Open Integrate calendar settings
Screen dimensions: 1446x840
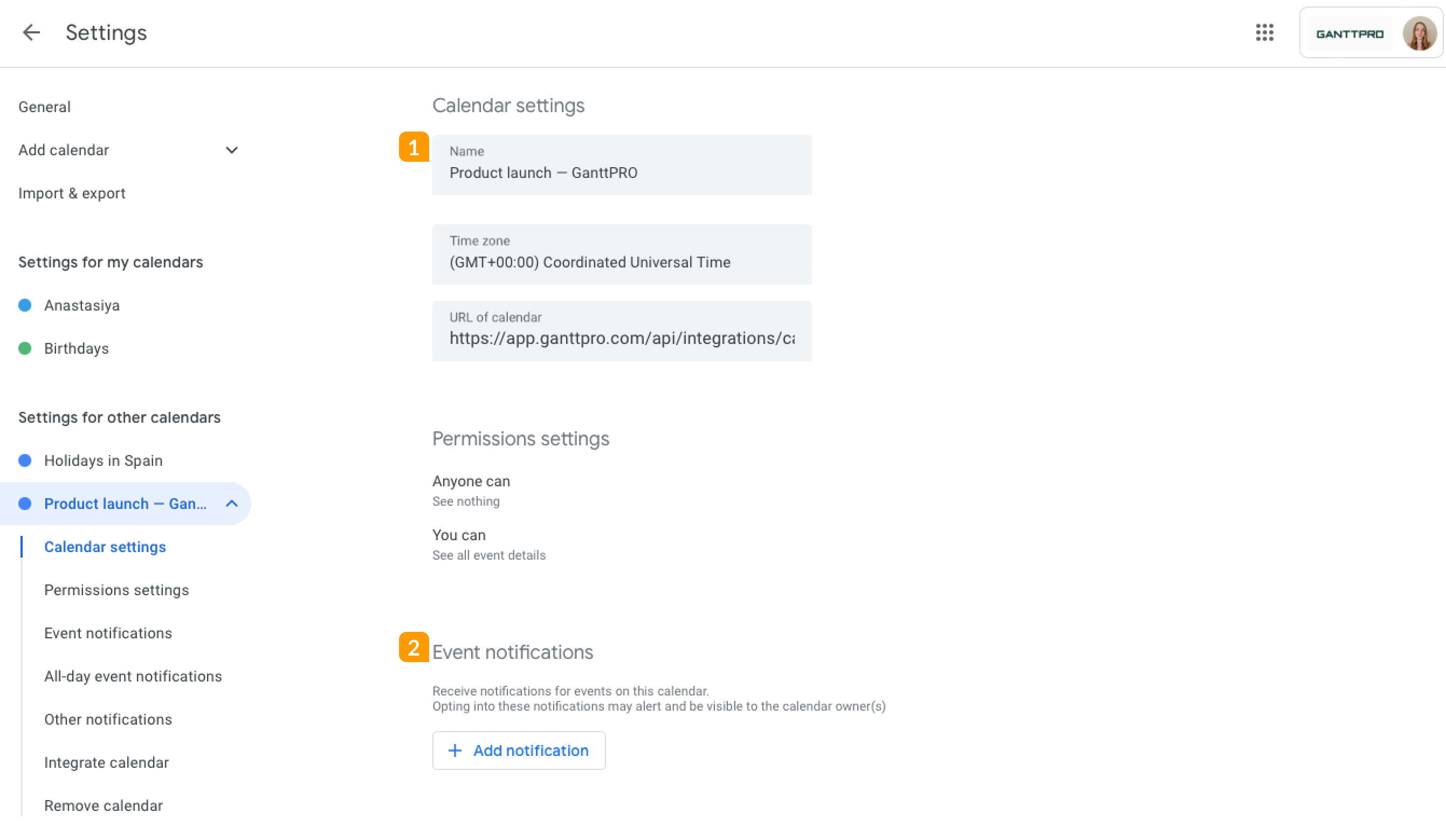pos(106,762)
